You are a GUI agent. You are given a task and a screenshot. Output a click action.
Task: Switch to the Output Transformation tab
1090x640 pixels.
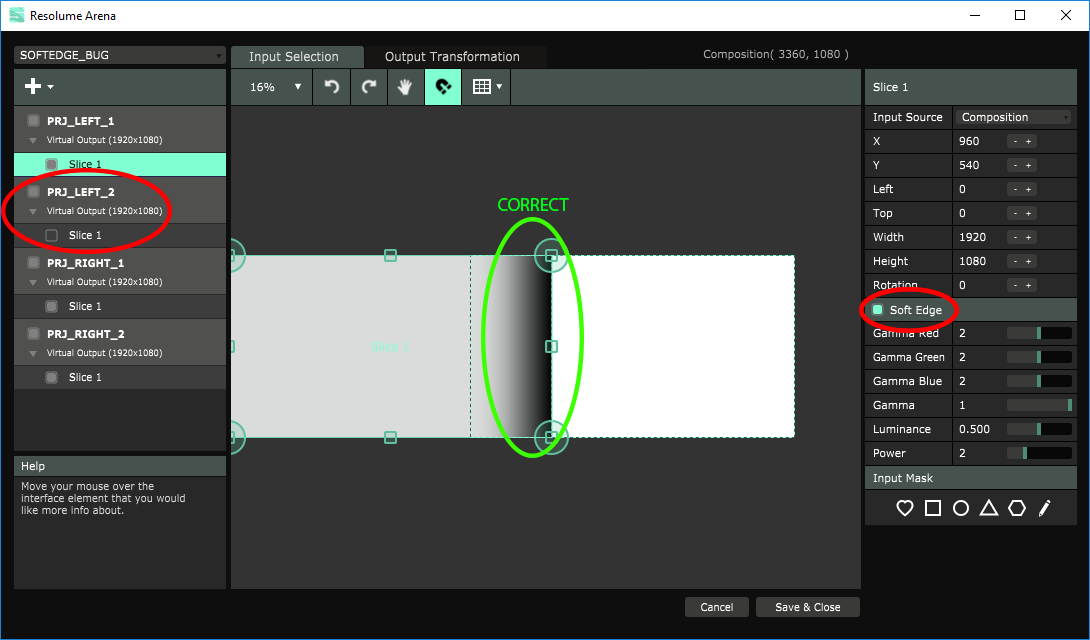coord(452,57)
